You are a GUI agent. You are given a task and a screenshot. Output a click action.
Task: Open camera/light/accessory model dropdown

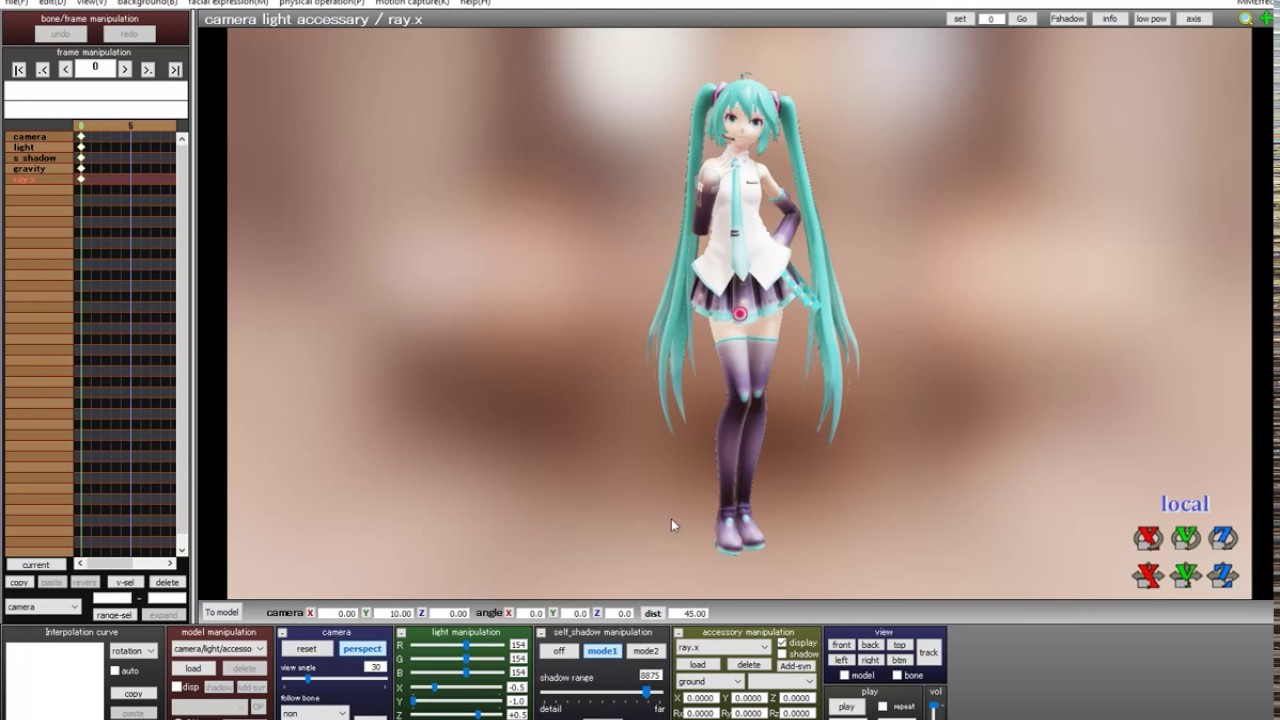pyautogui.click(x=219, y=649)
